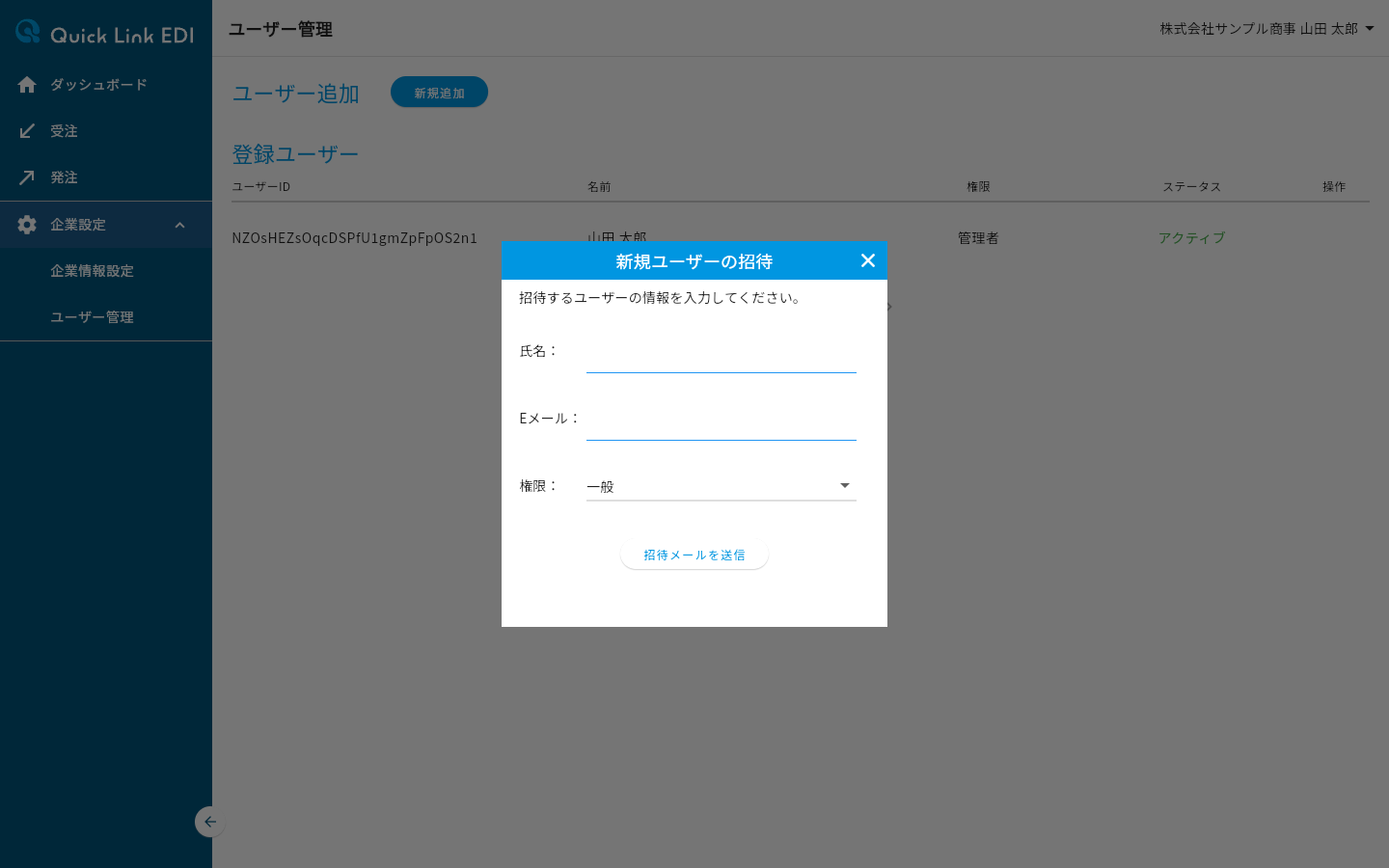The image size is (1389, 868).
Task: Open the 受注 menu item
Action: point(106,131)
